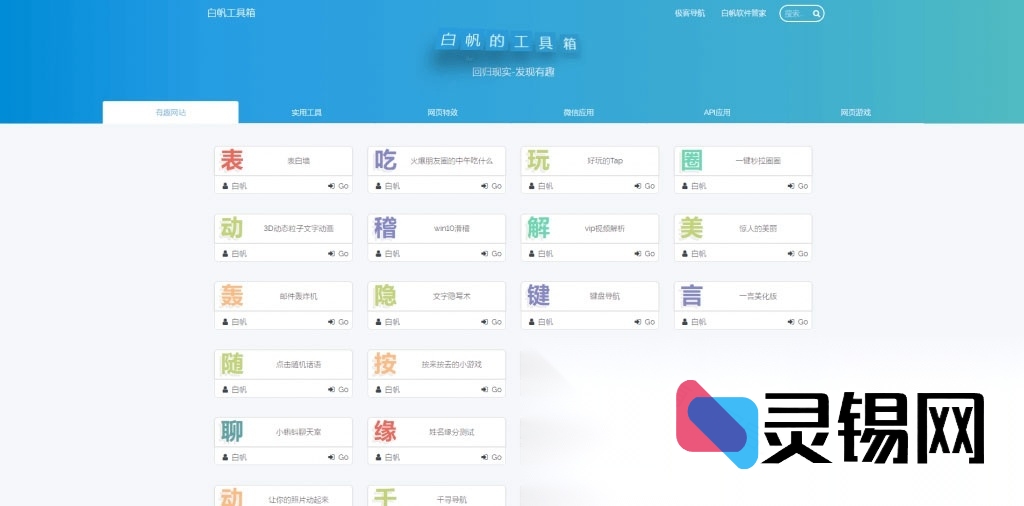Click Go on the 邮件轰炸机 card

click(x=338, y=322)
